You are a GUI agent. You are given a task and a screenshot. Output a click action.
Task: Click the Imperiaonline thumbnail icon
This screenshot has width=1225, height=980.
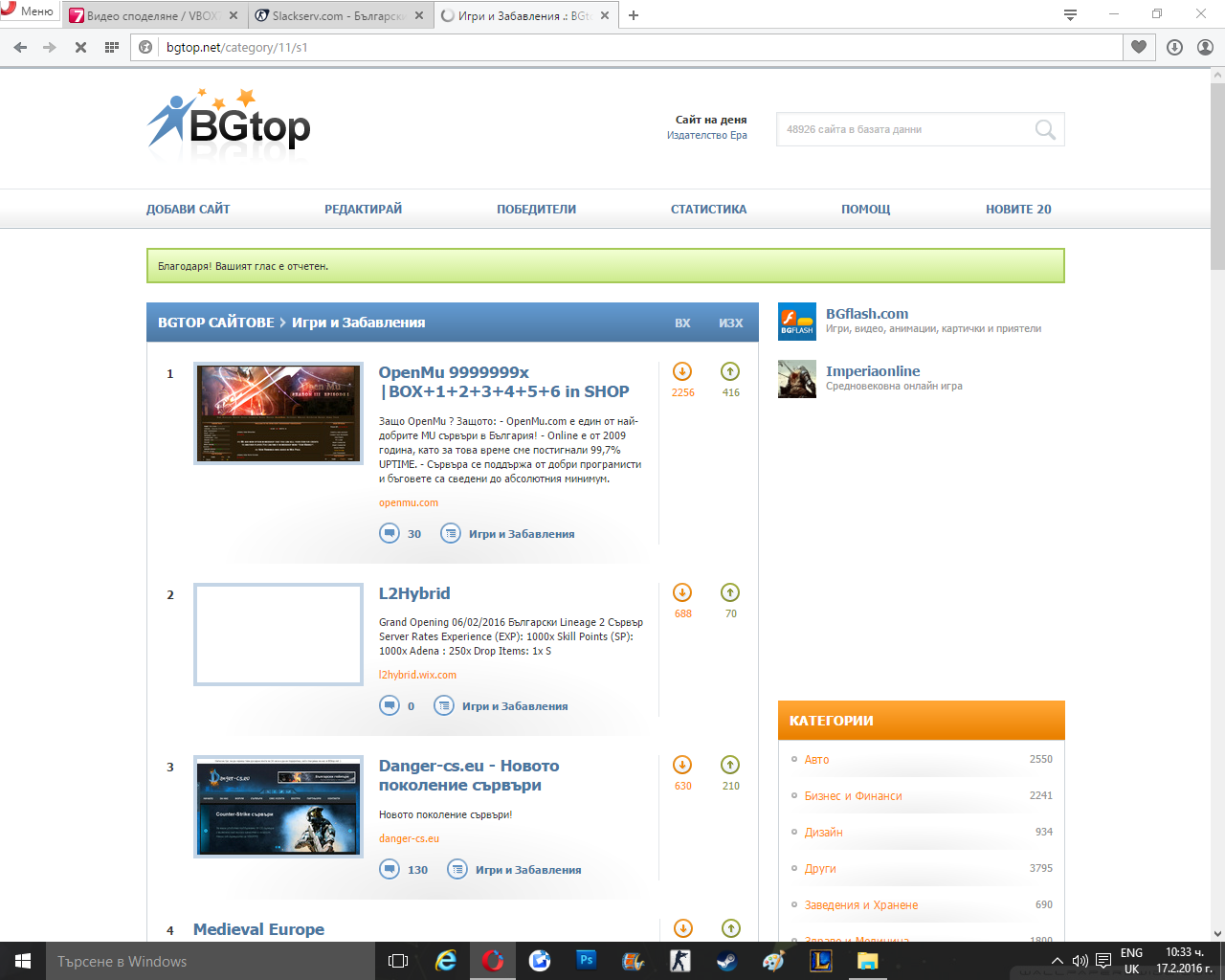point(797,379)
